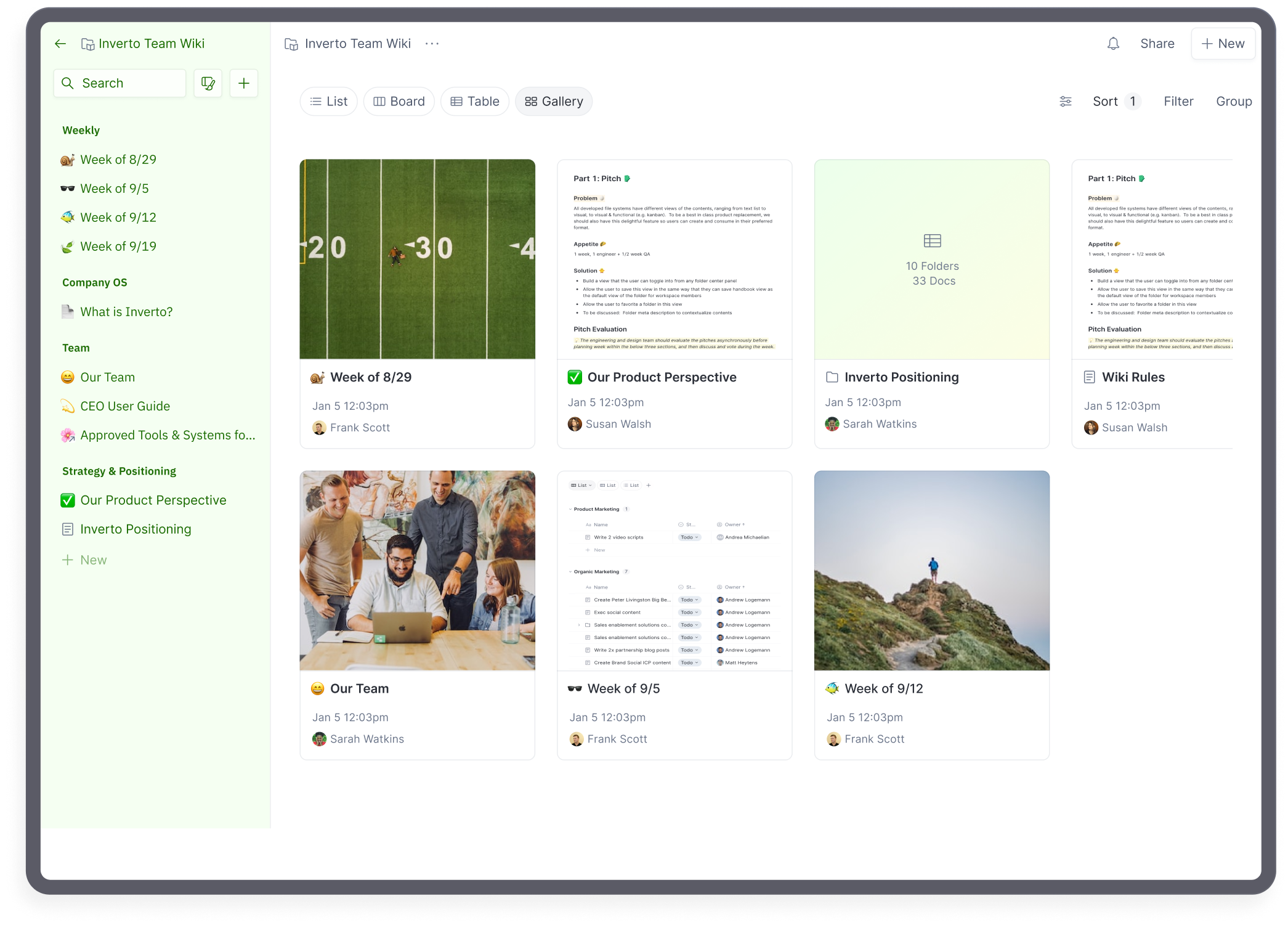
Task: Switch to Gallery view
Action: [x=554, y=102]
